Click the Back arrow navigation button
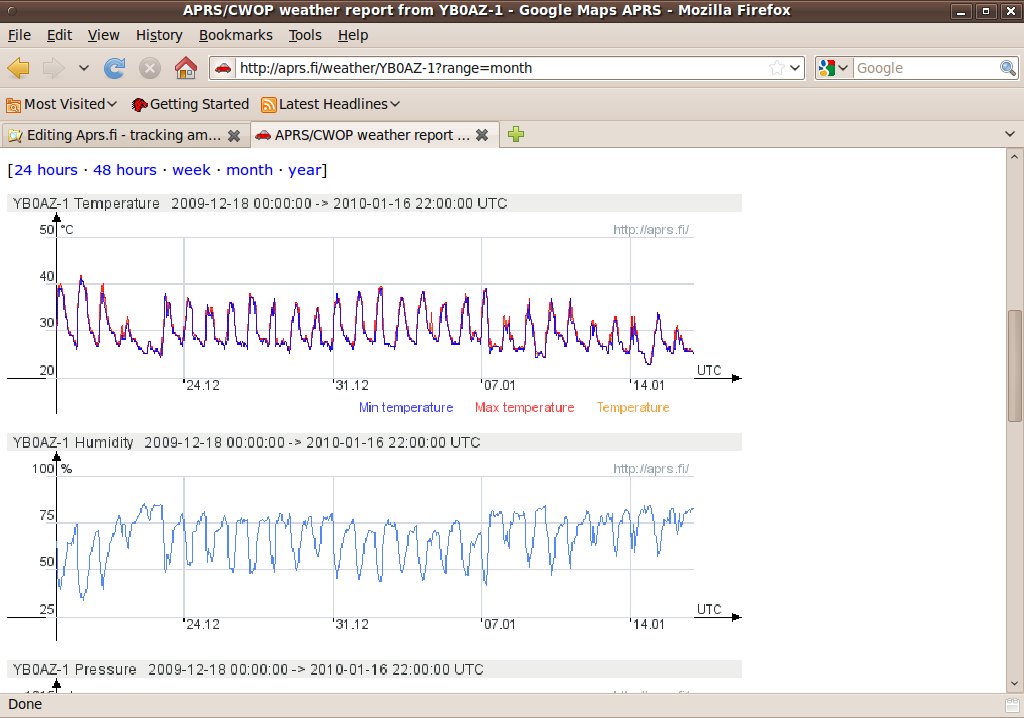This screenshot has height=718, width=1024. [x=19, y=68]
